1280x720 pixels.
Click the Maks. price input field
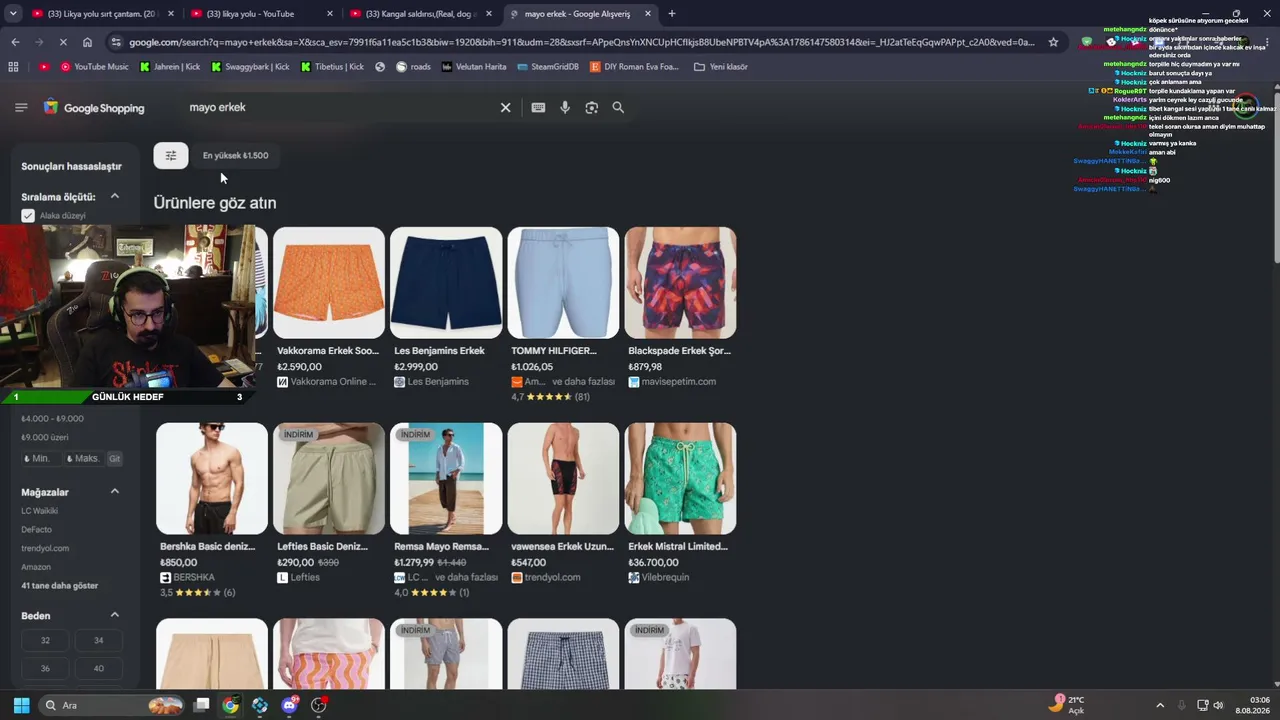click(x=83, y=459)
